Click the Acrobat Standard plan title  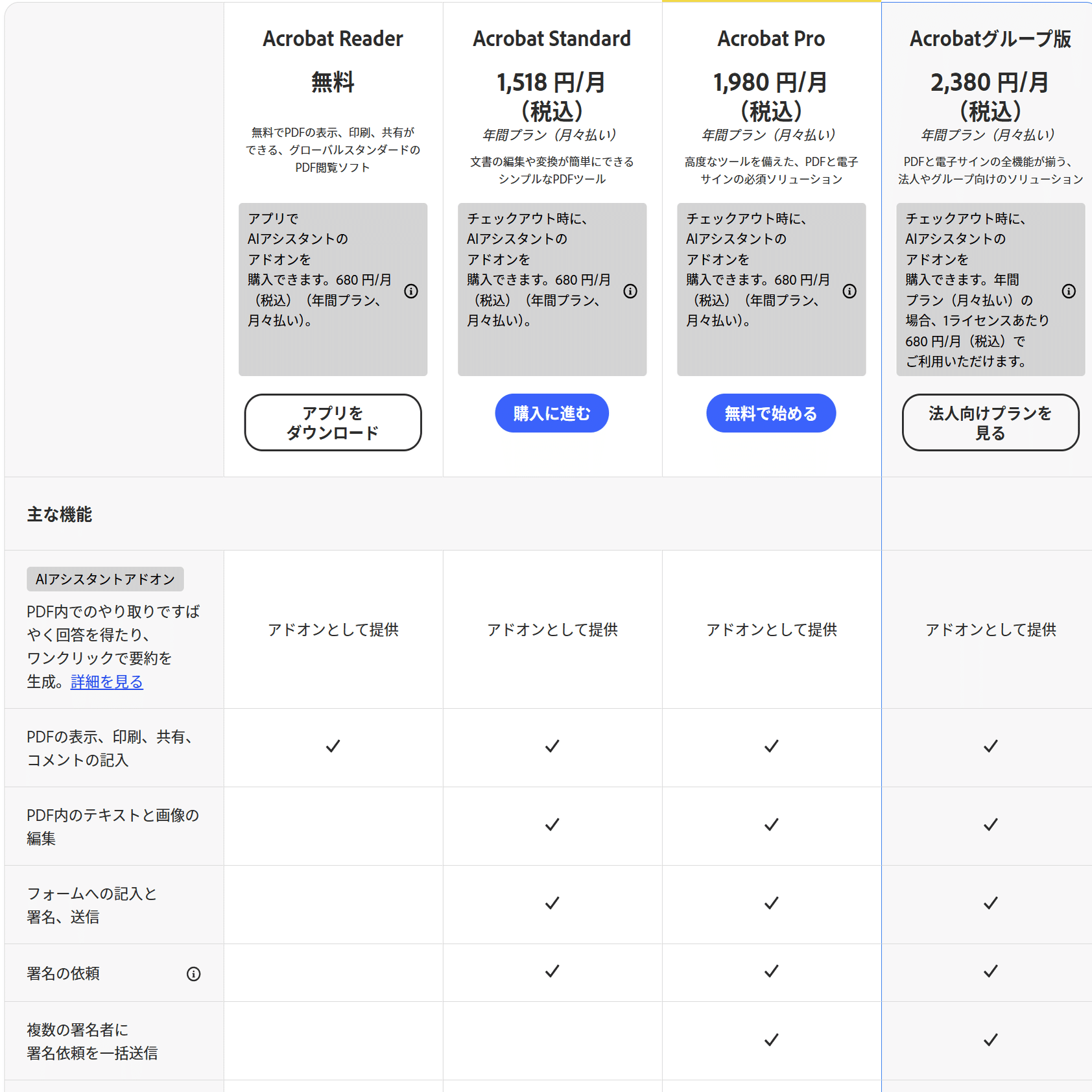click(x=552, y=38)
